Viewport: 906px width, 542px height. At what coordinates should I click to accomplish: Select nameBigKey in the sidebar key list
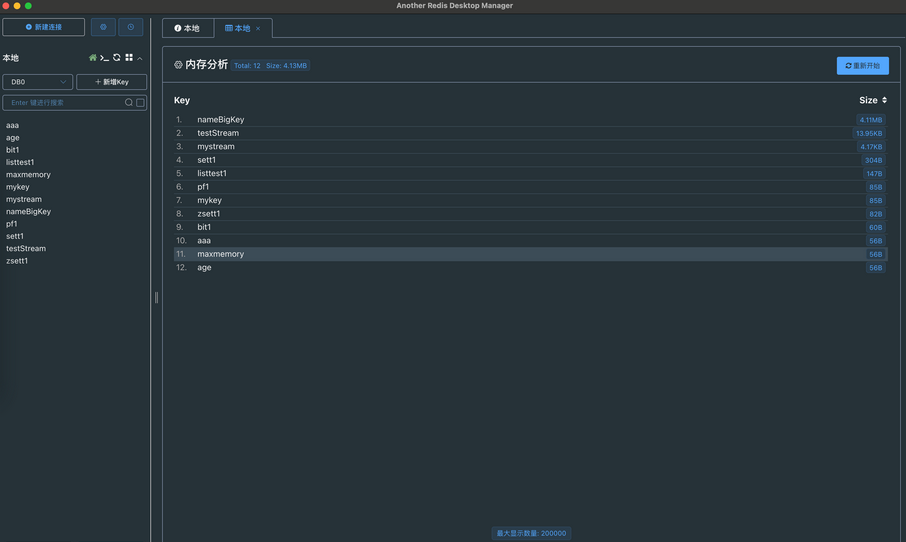[28, 212]
